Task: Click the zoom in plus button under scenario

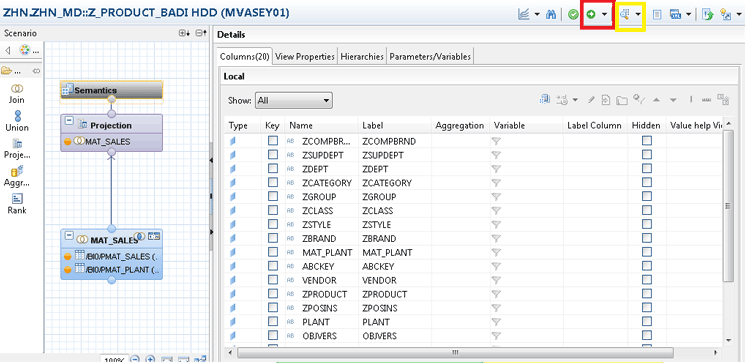Action: [150, 359]
